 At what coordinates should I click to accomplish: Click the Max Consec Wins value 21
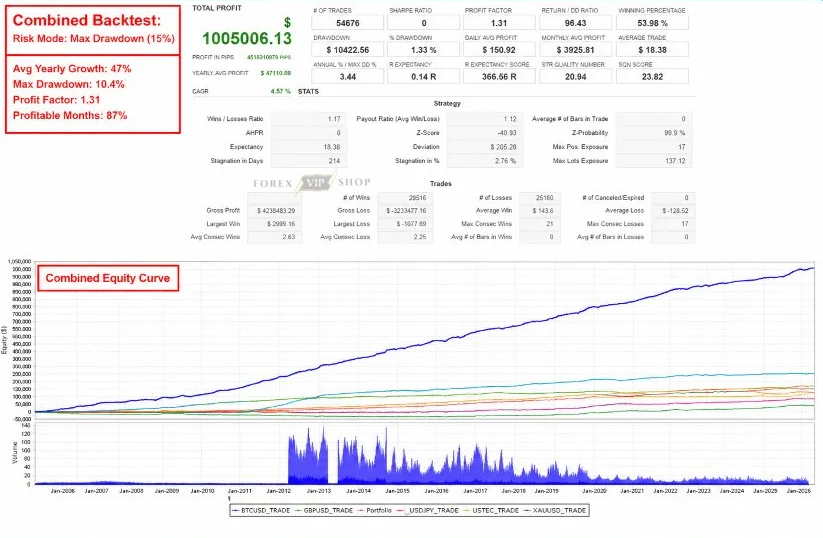click(x=540, y=224)
